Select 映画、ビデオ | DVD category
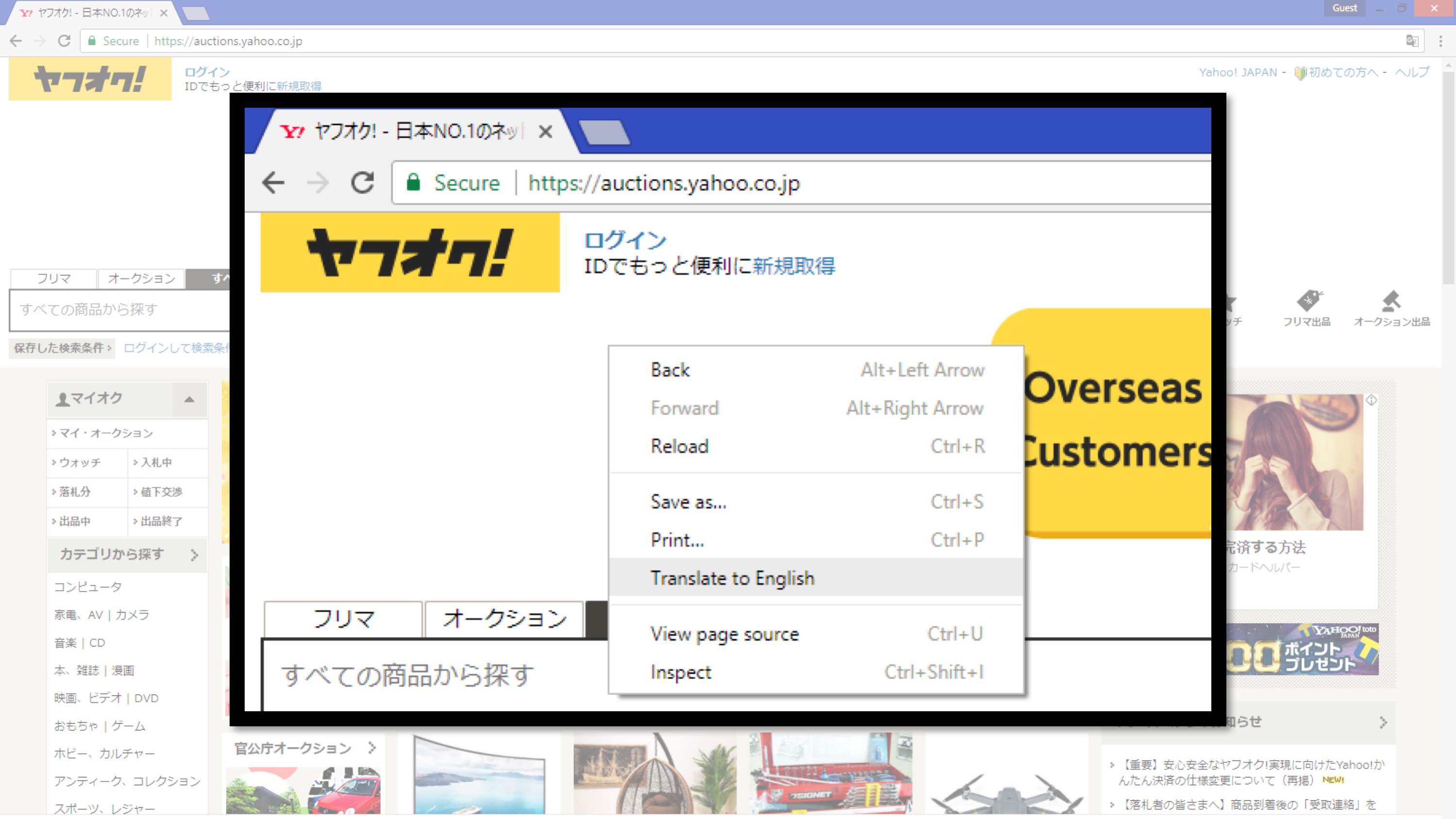Viewport: 1456px width, 819px height. pos(106,698)
